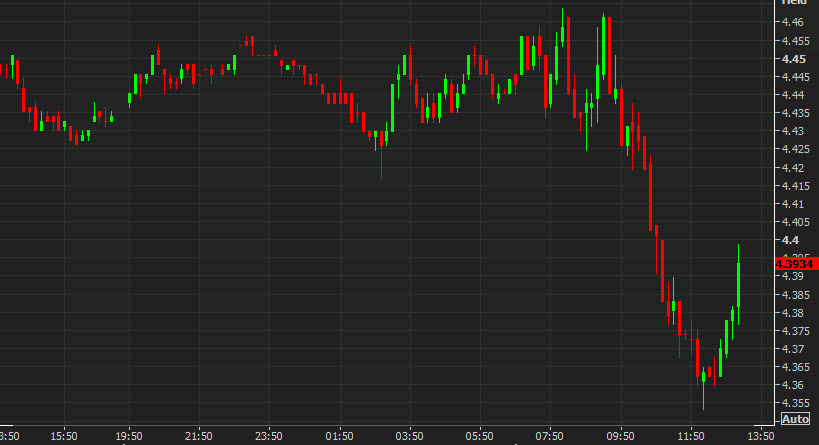This screenshot has height=445, width=819.
Task: Click the 19:50 time axis label
Action: click(x=129, y=436)
